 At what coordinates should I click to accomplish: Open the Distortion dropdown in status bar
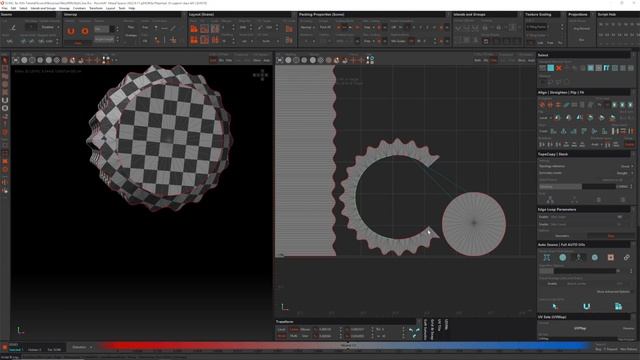(x=82, y=347)
